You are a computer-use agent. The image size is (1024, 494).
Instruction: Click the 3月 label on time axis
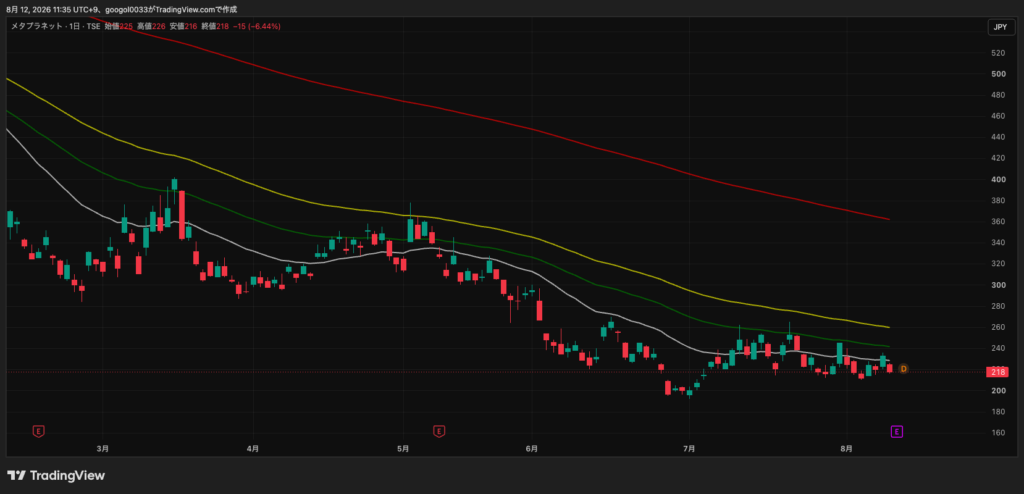[103, 449]
